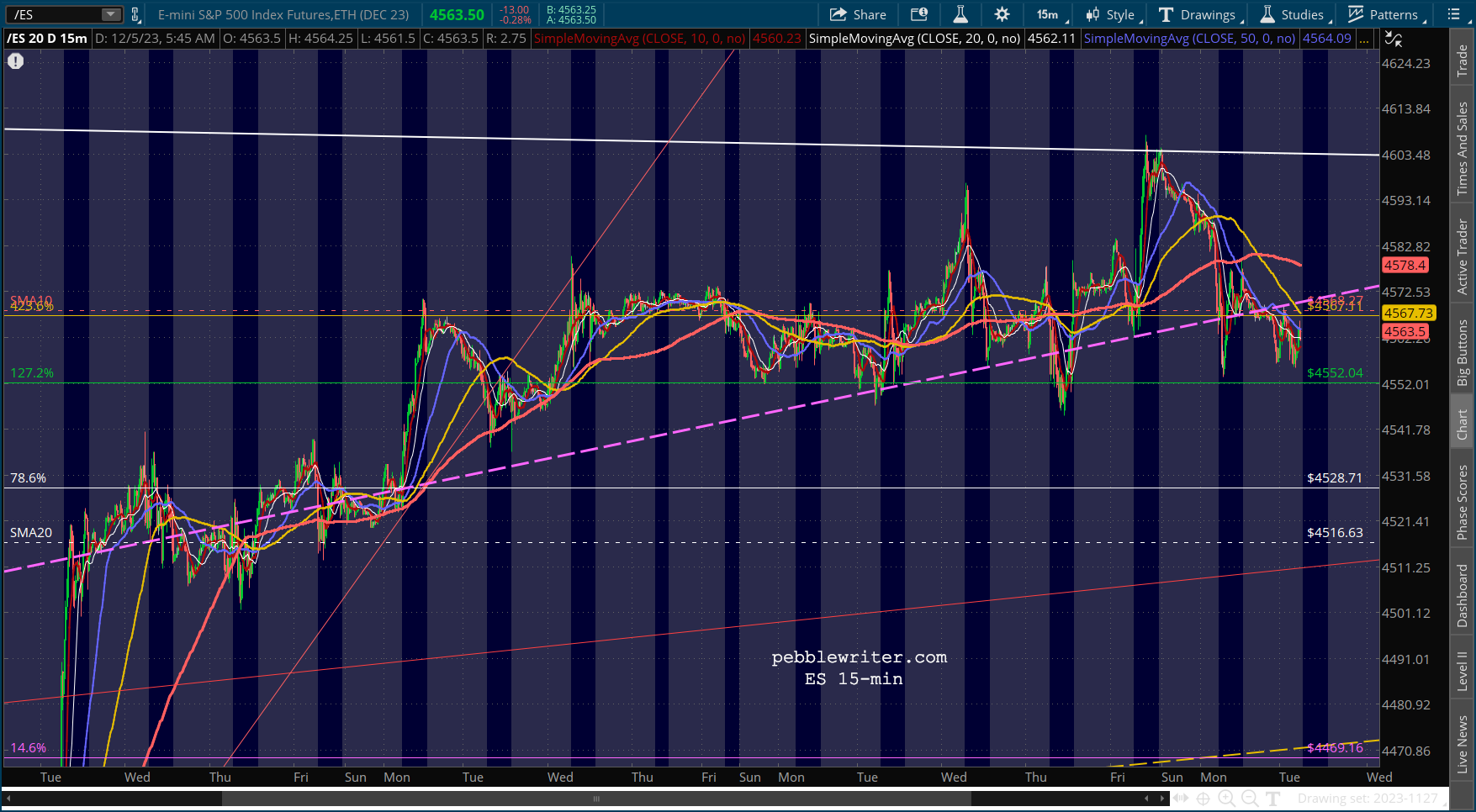Click the Share button
This screenshot has height=812, width=1476.
pos(858,14)
